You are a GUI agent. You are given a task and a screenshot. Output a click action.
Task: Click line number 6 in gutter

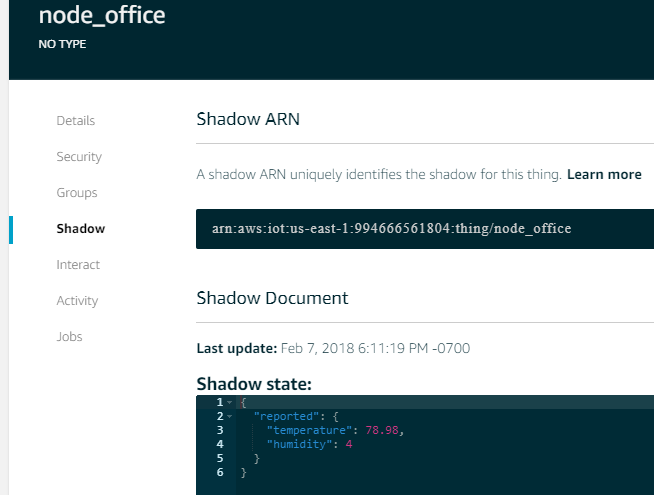point(220,472)
